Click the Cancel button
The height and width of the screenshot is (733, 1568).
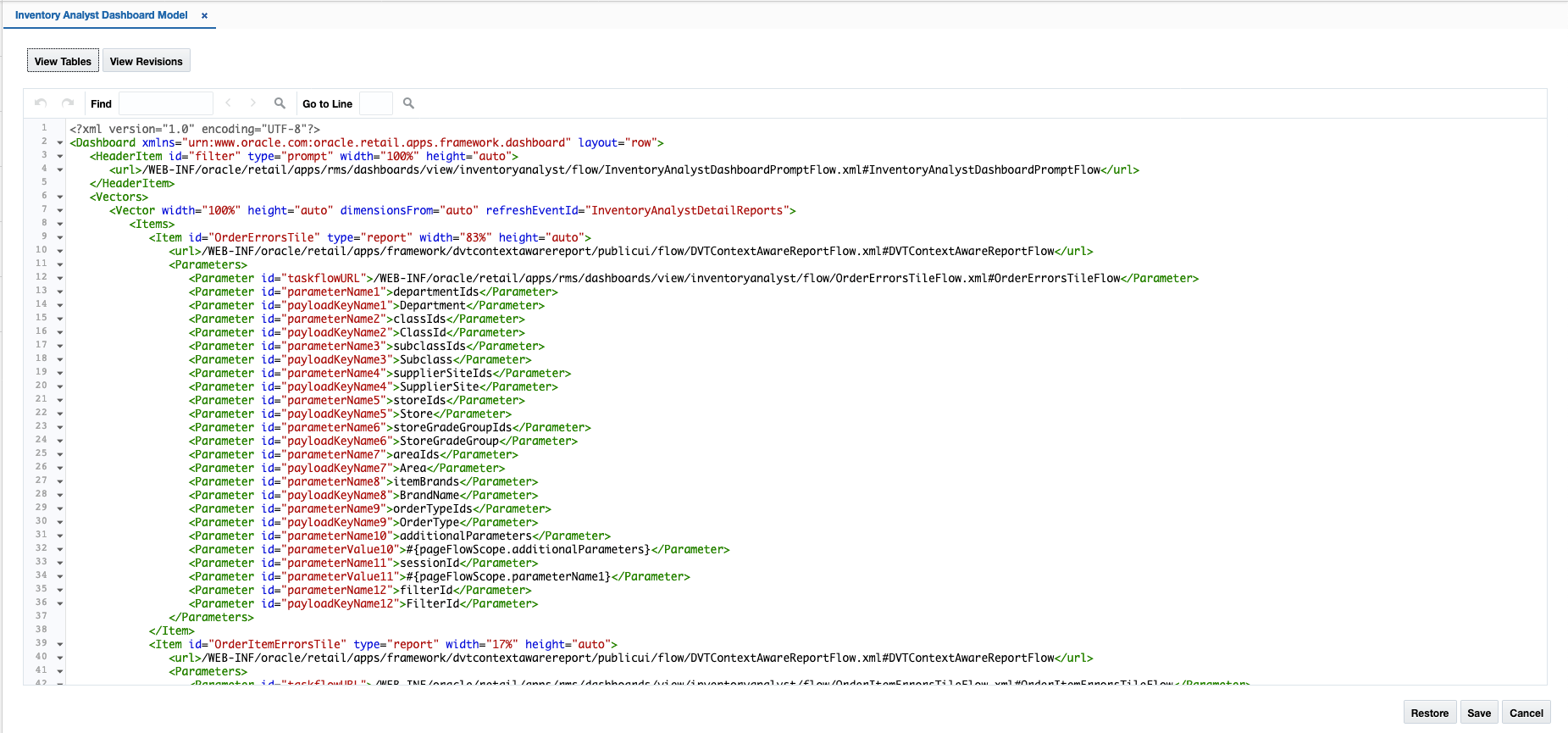click(x=1526, y=713)
